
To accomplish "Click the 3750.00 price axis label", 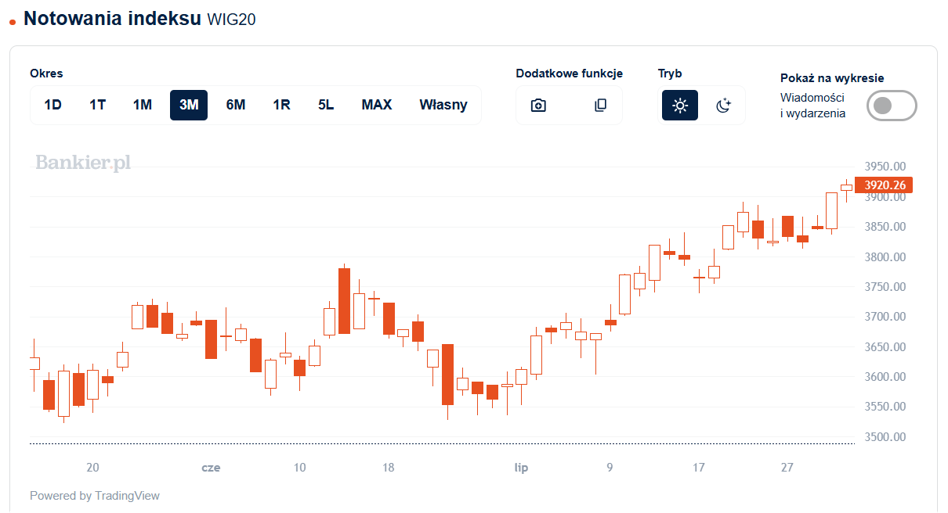I will click(x=885, y=286).
